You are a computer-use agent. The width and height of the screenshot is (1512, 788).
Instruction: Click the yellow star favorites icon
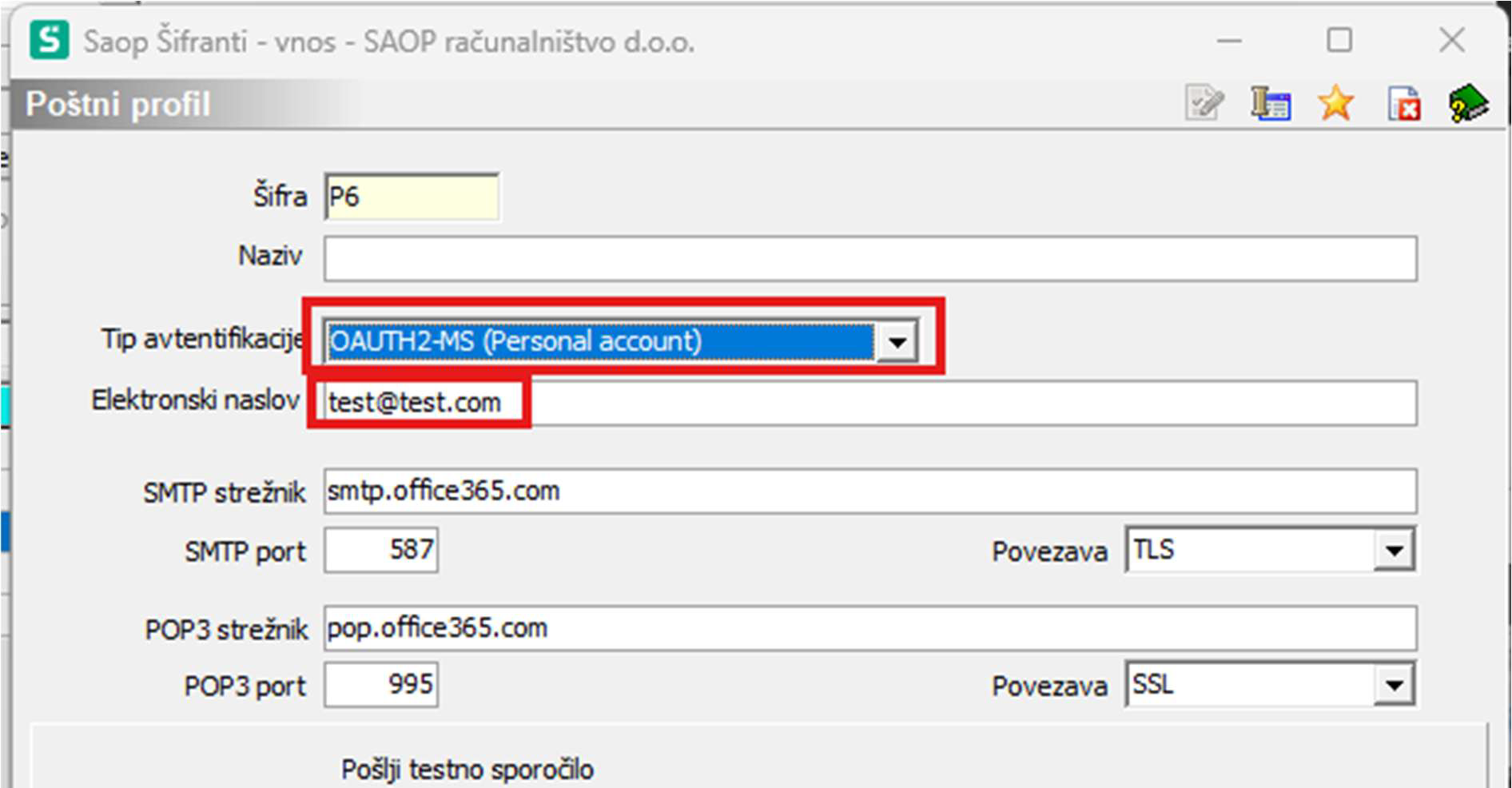pyautogui.click(x=1336, y=103)
